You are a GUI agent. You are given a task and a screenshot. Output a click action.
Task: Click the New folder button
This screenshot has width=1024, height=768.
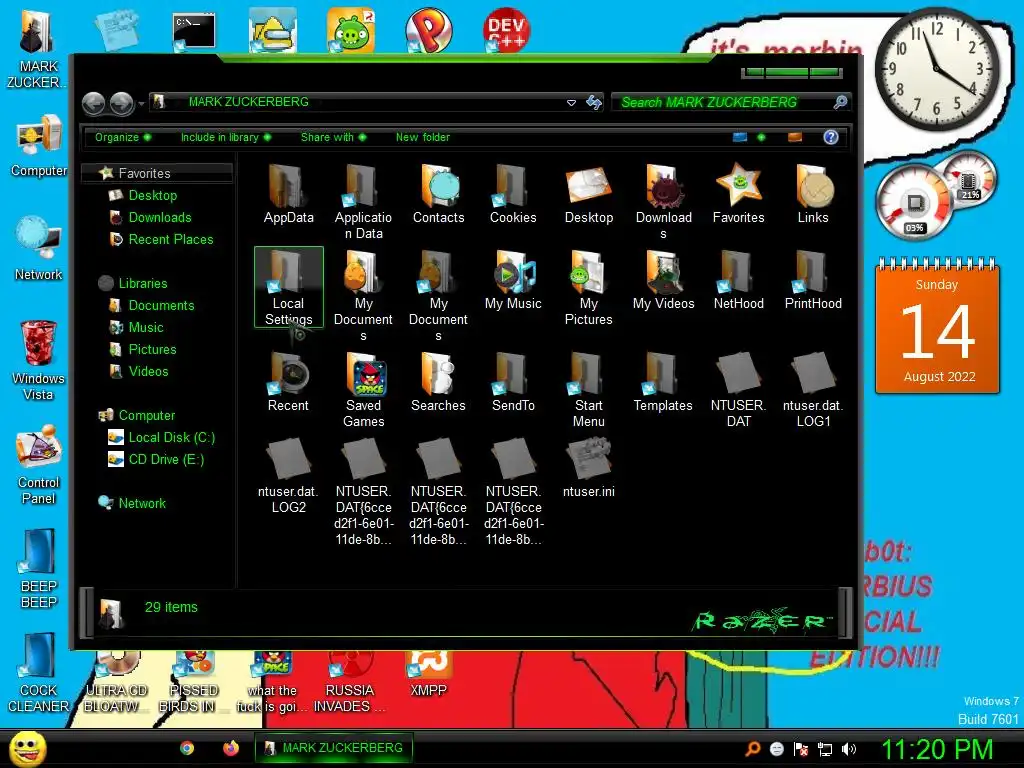(423, 137)
